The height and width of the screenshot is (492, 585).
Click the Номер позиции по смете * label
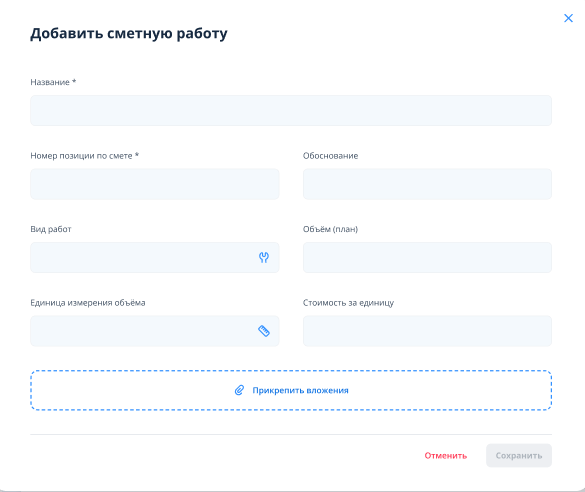coord(85,156)
